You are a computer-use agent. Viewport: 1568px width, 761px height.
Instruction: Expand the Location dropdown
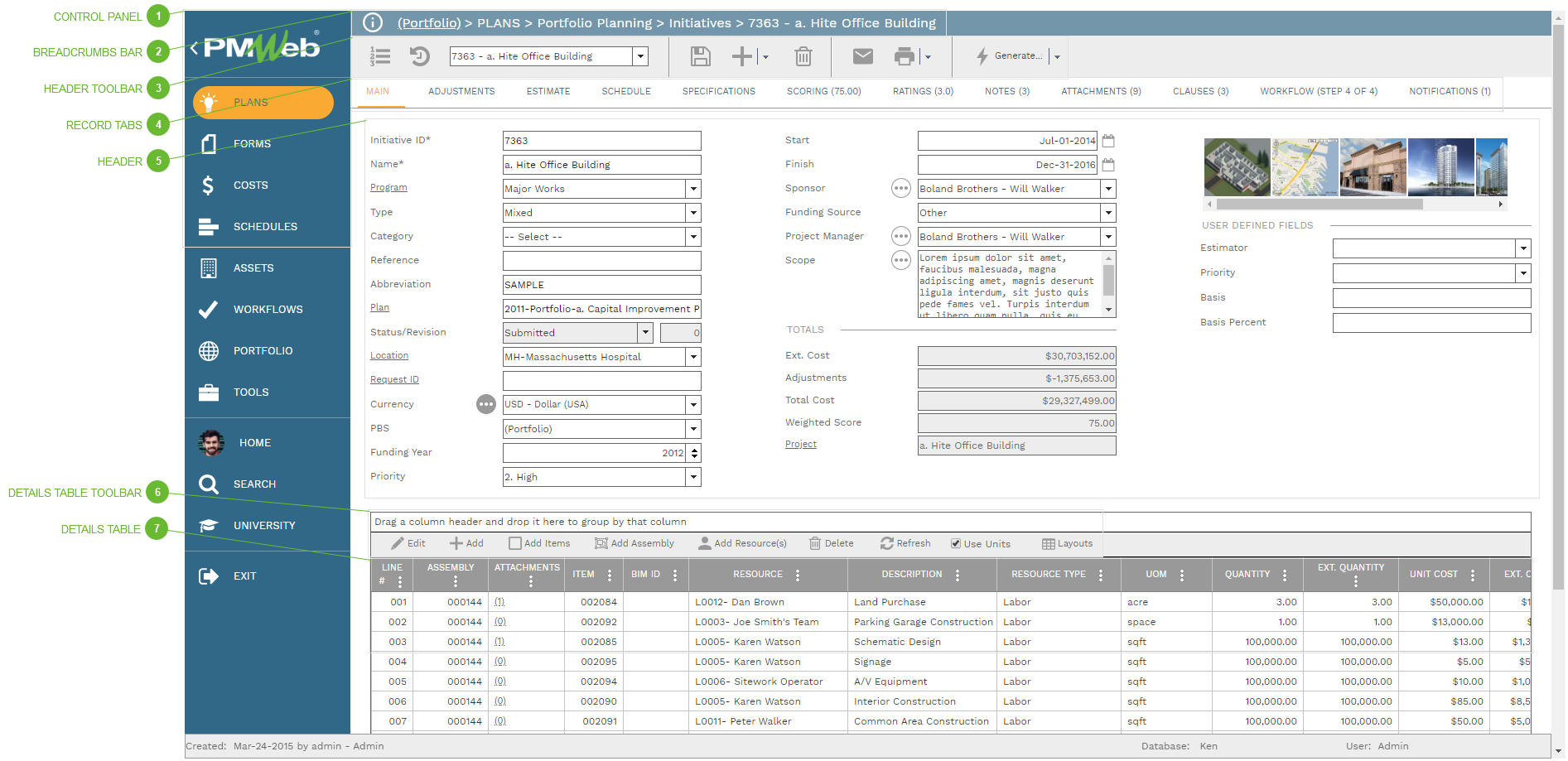(693, 357)
